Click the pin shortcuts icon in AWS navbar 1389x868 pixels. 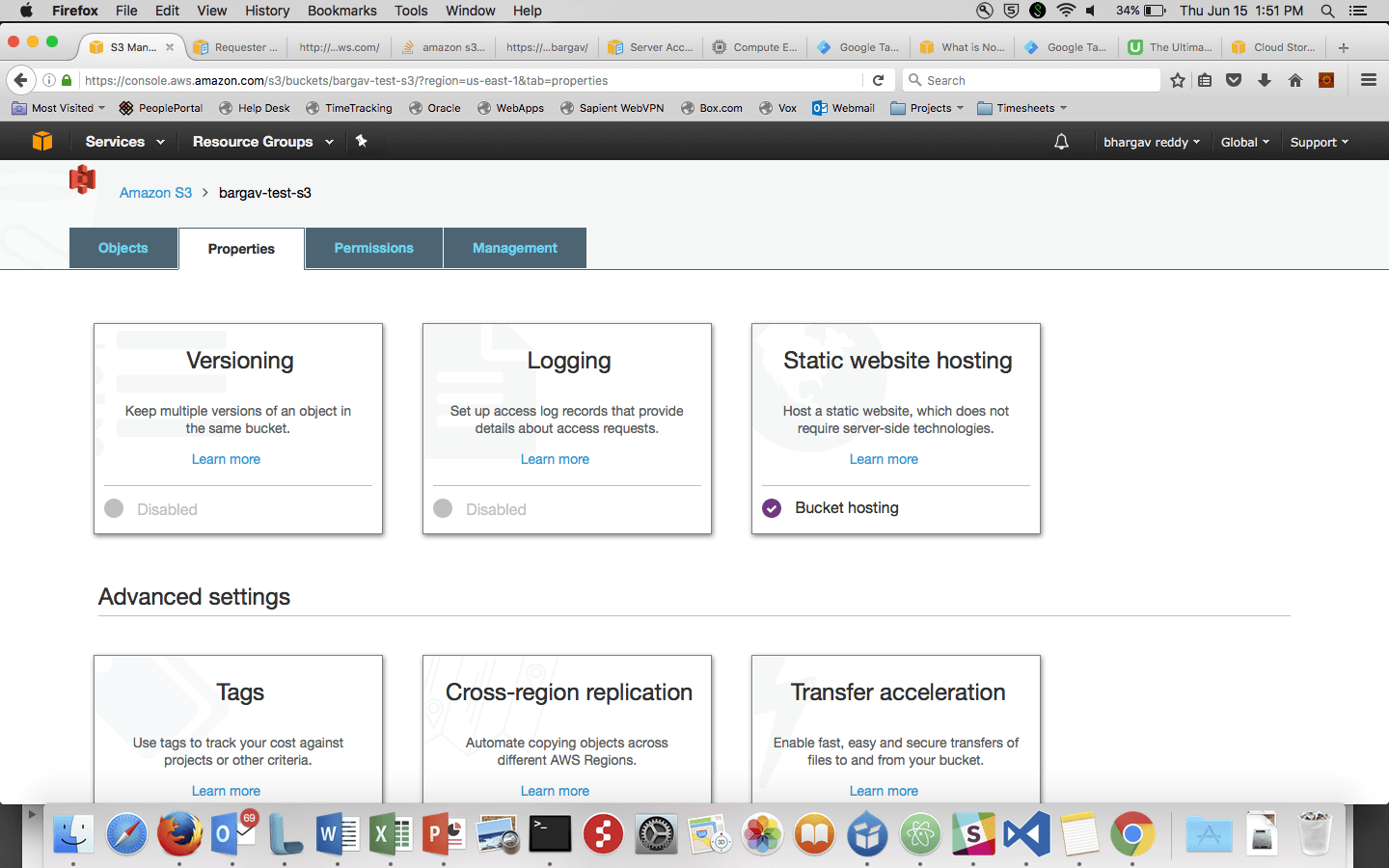point(362,141)
